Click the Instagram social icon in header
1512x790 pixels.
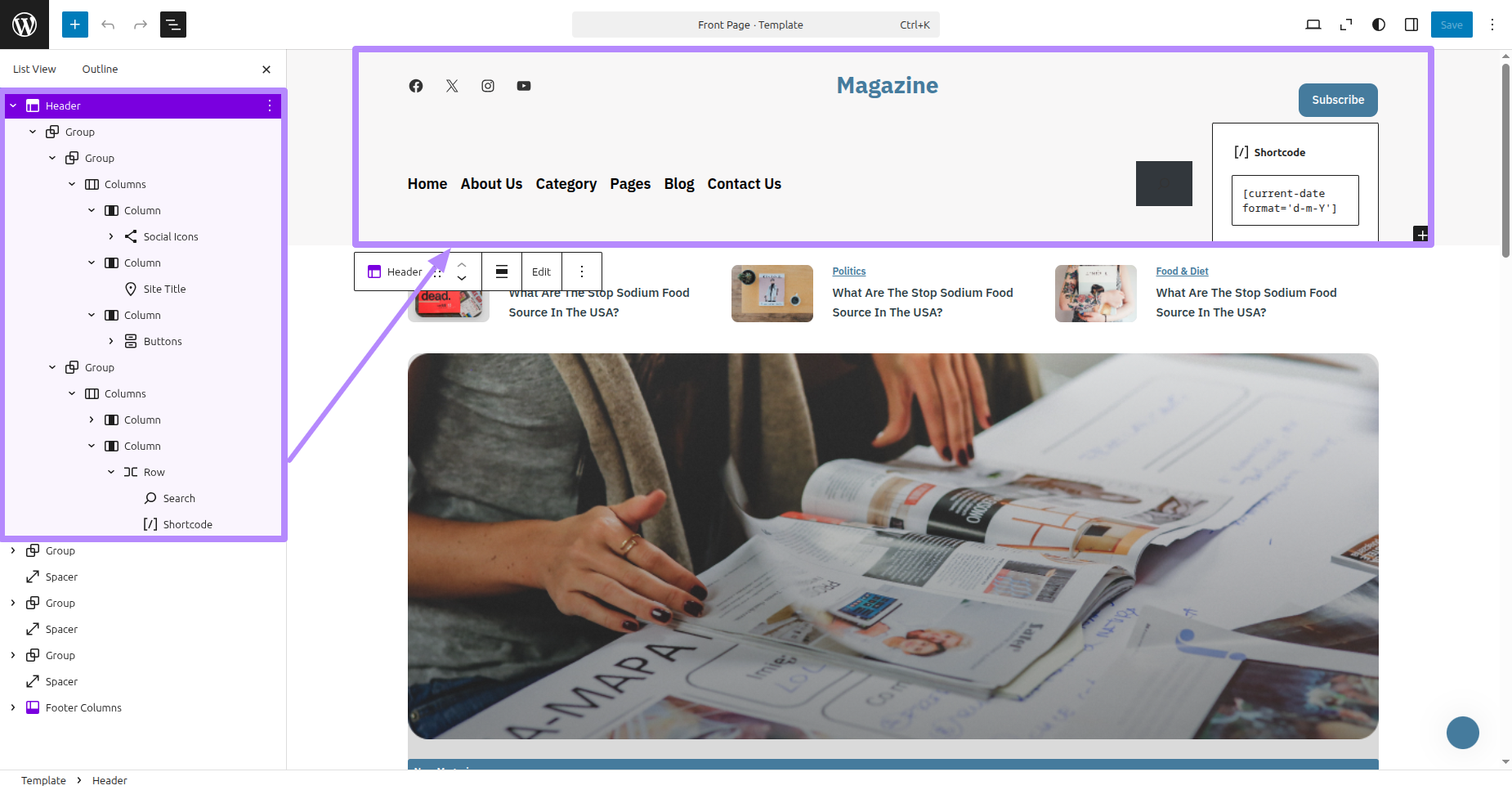[488, 86]
